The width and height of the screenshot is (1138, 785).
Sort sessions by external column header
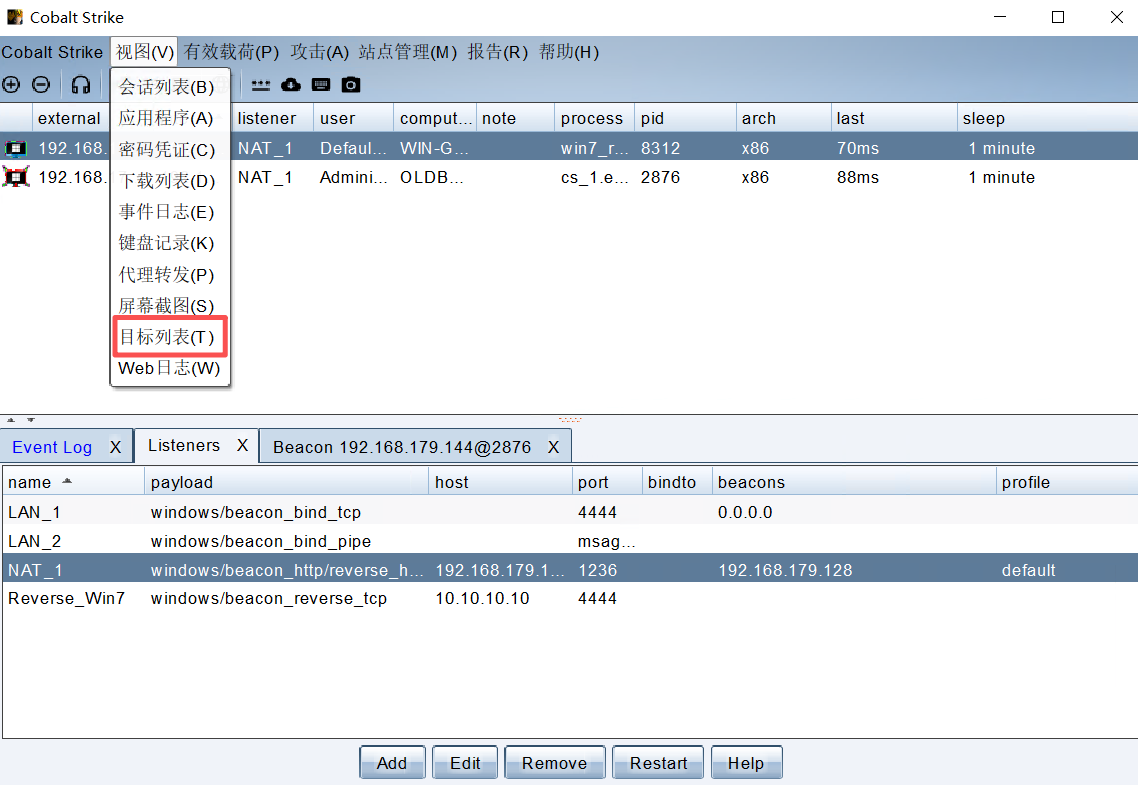pyautogui.click(x=69, y=118)
